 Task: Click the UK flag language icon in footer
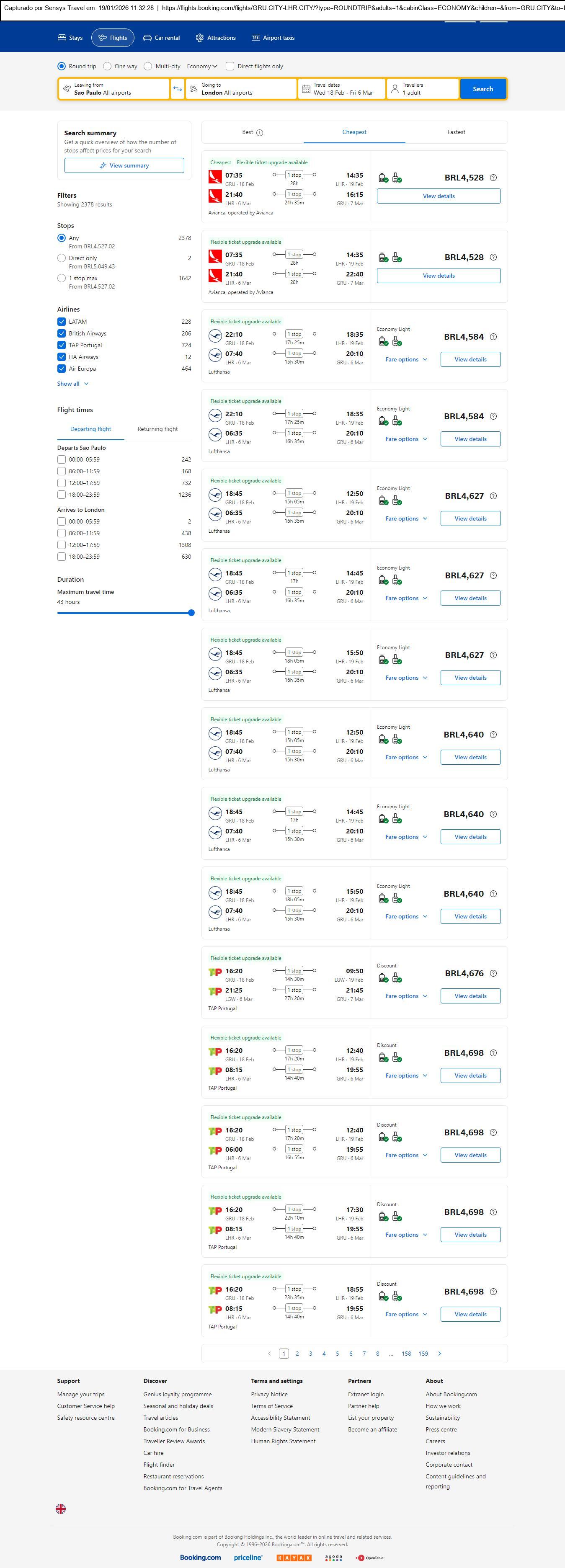click(61, 1509)
